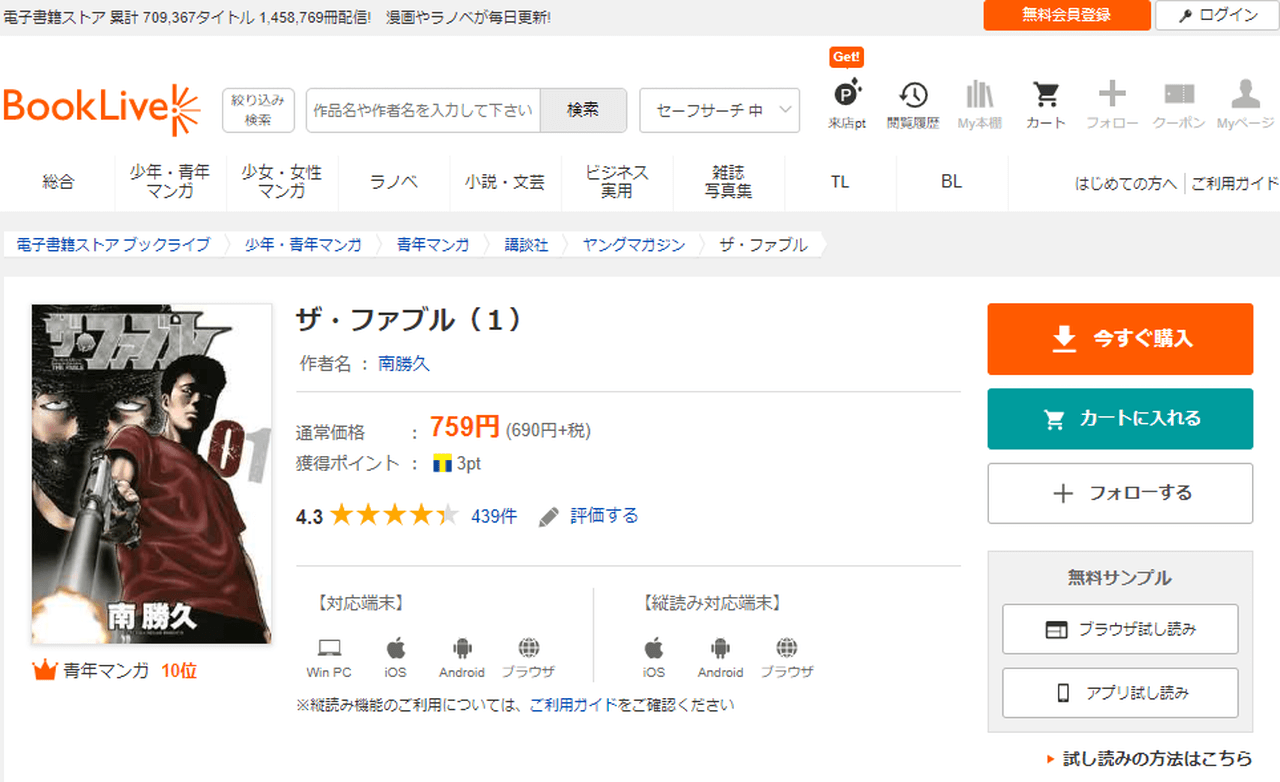The width and height of the screenshot is (1280, 782).
Task: Select the ラノベ category tab
Action: coord(394,182)
